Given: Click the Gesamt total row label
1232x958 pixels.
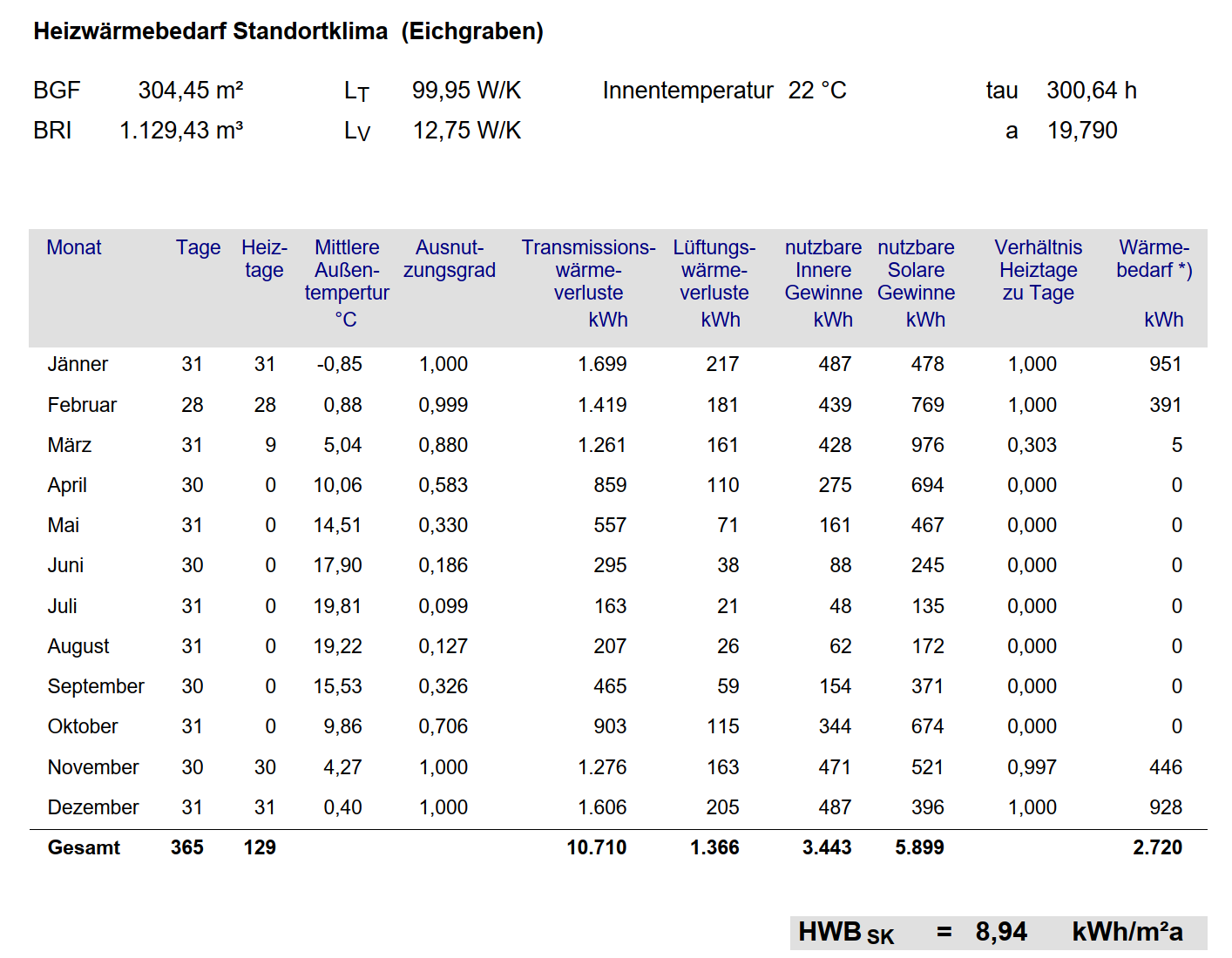Looking at the screenshot, I should point(84,847).
